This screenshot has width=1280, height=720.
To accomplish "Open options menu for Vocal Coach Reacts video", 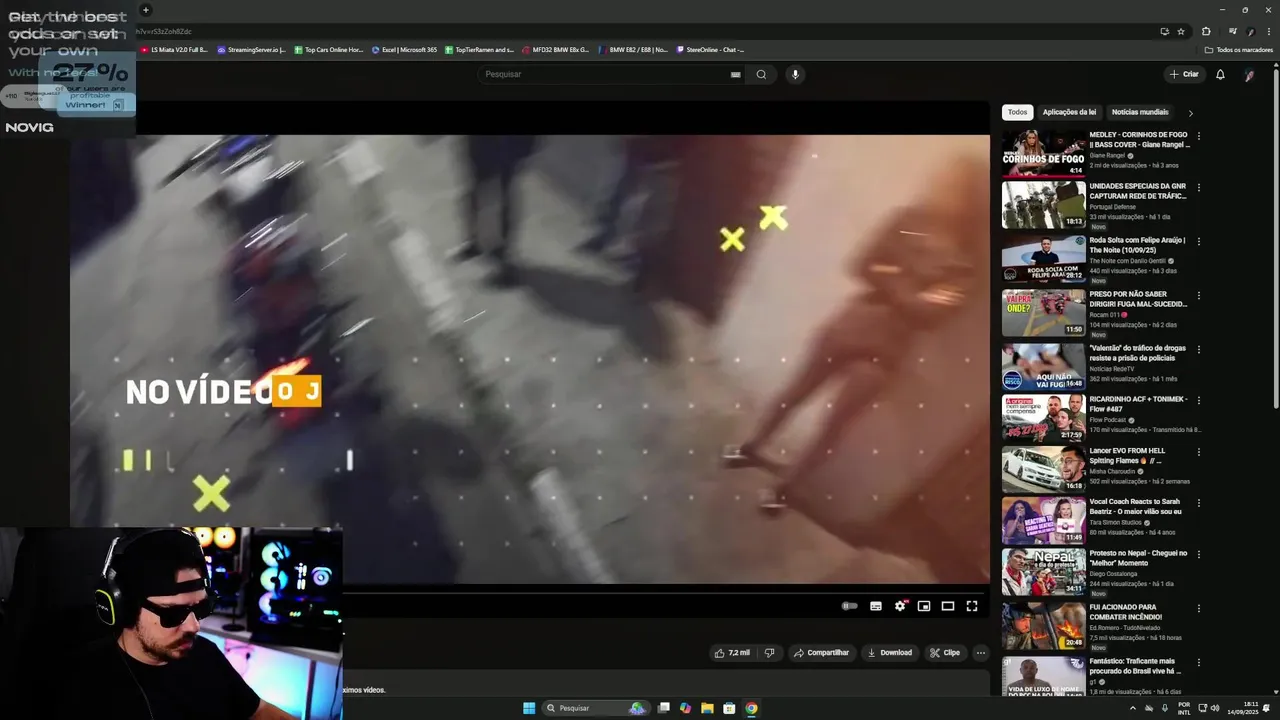I will (x=1198, y=503).
